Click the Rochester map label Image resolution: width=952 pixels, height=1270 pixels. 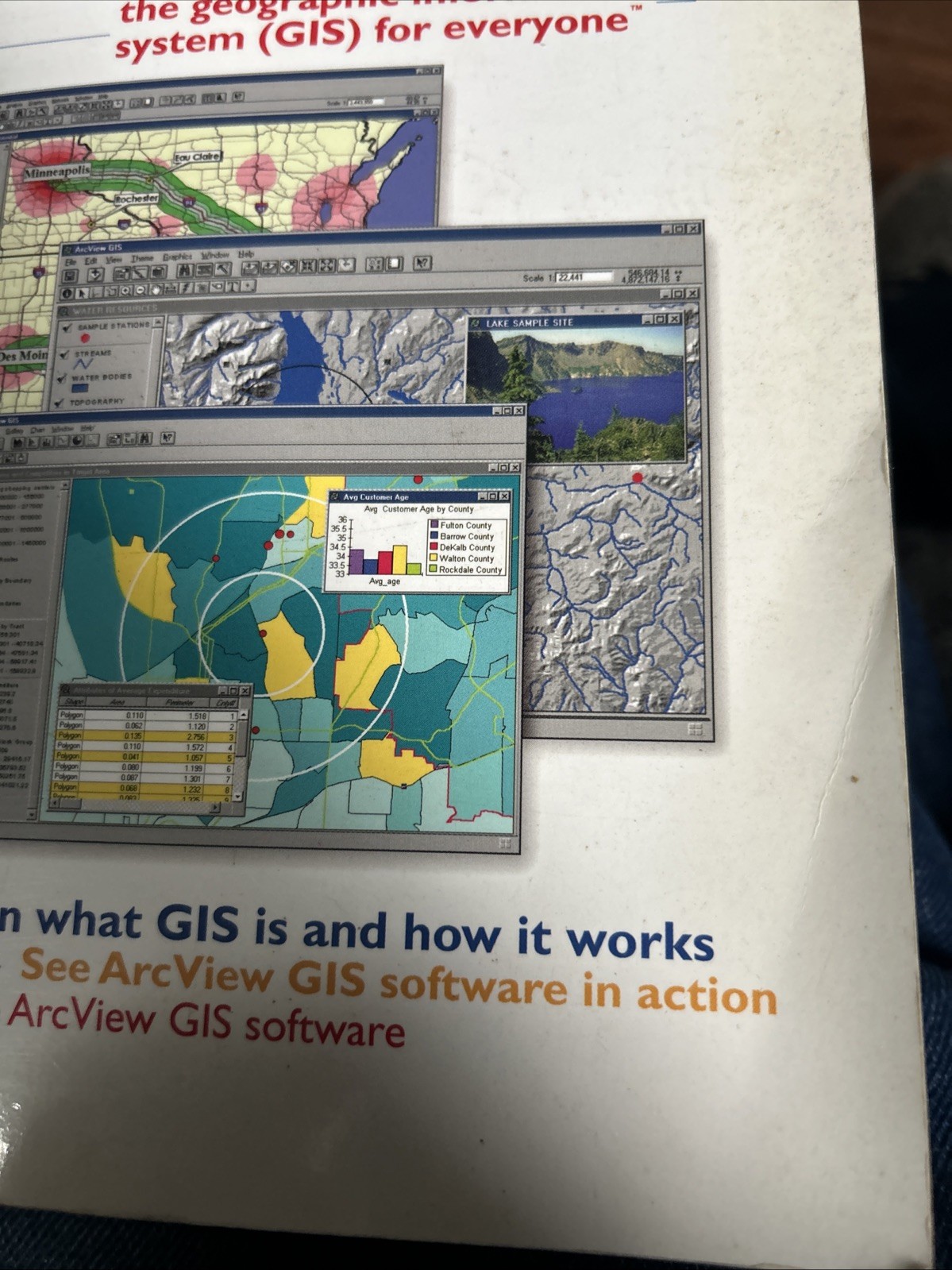(x=137, y=199)
